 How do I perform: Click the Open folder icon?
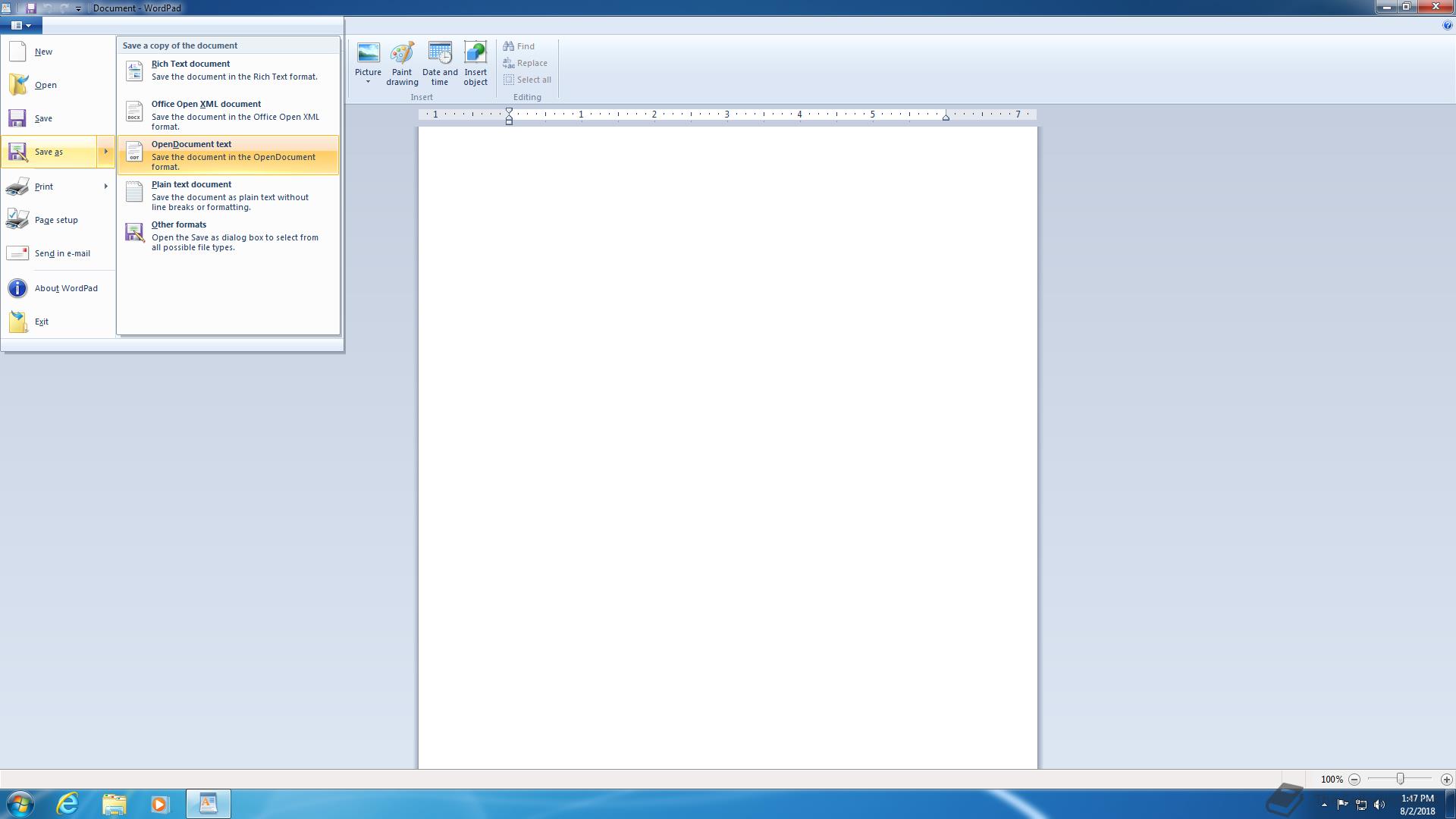pos(17,85)
